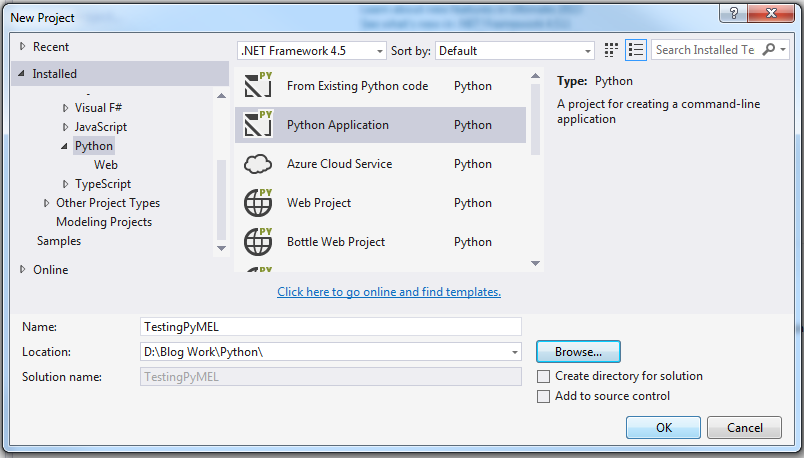This screenshot has height=458, width=804.
Task: Close the New Project dialog
Action: coord(771,13)
